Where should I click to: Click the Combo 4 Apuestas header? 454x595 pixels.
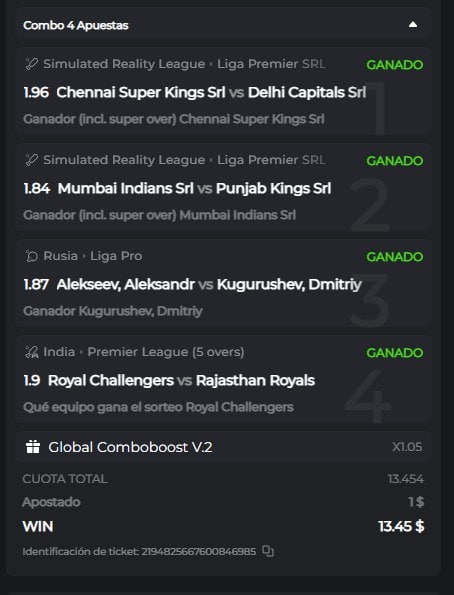click(223, 25)
